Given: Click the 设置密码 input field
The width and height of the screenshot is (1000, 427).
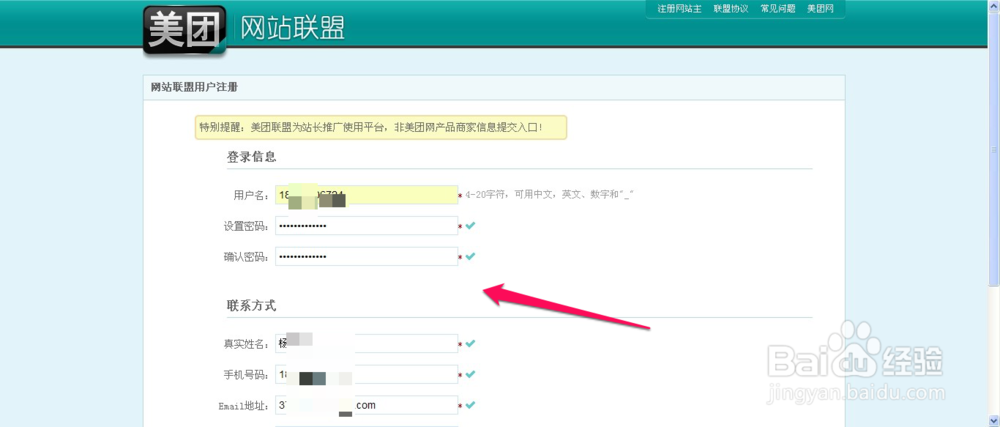Looking at the screenshot, I should point(367,226).
